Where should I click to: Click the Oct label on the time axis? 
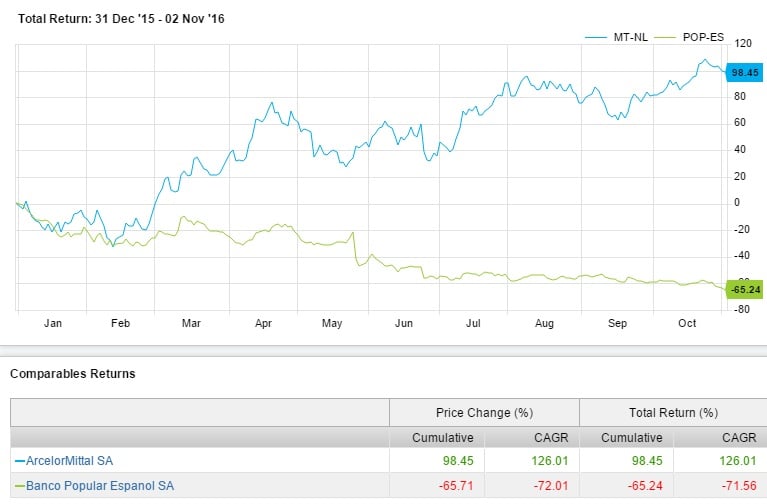[x=687, y=324]
